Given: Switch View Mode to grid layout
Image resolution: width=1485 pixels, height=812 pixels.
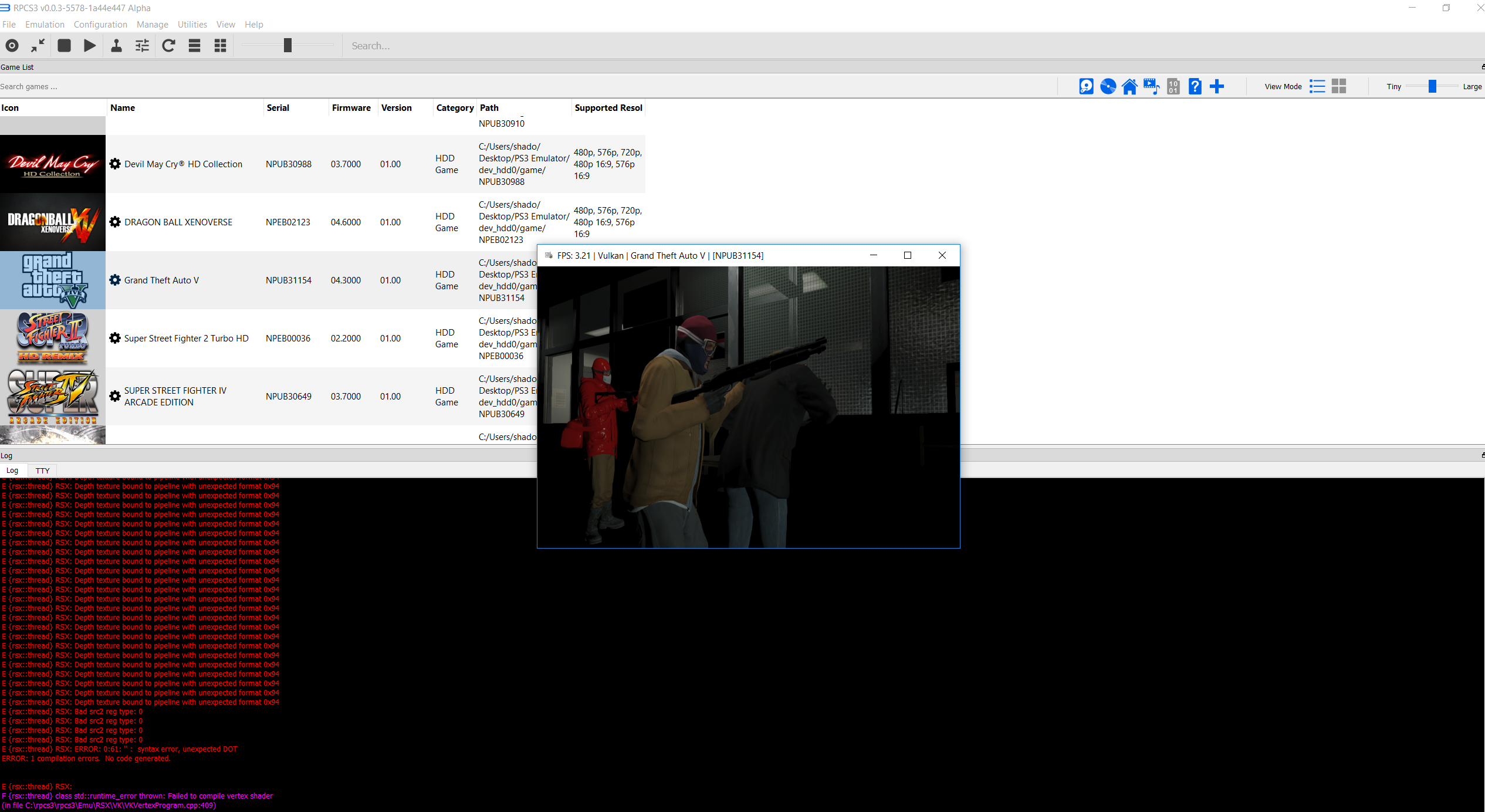Looking at the screenshot, I should (1339, 86).
